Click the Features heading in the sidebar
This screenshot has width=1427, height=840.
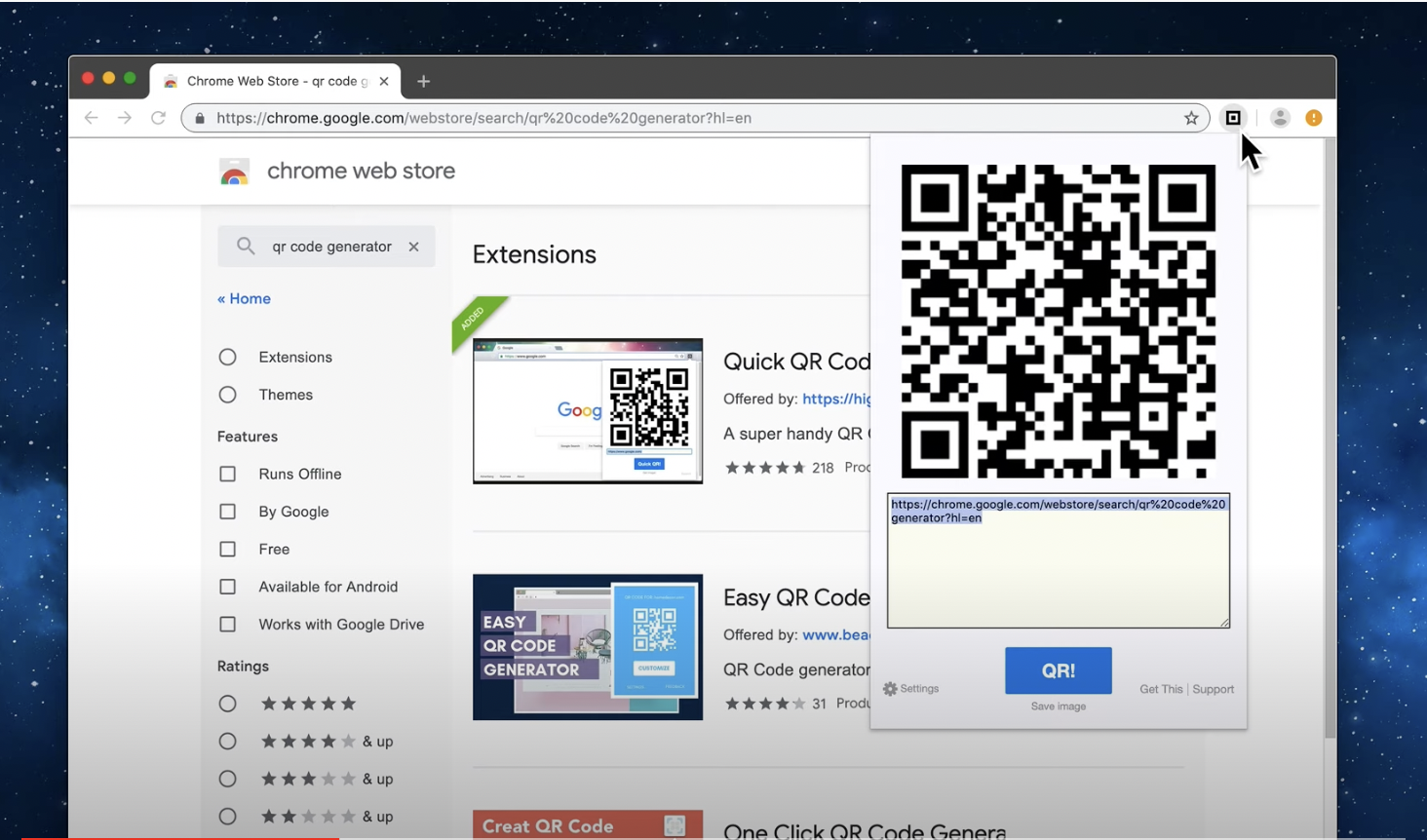coord(248,437)
